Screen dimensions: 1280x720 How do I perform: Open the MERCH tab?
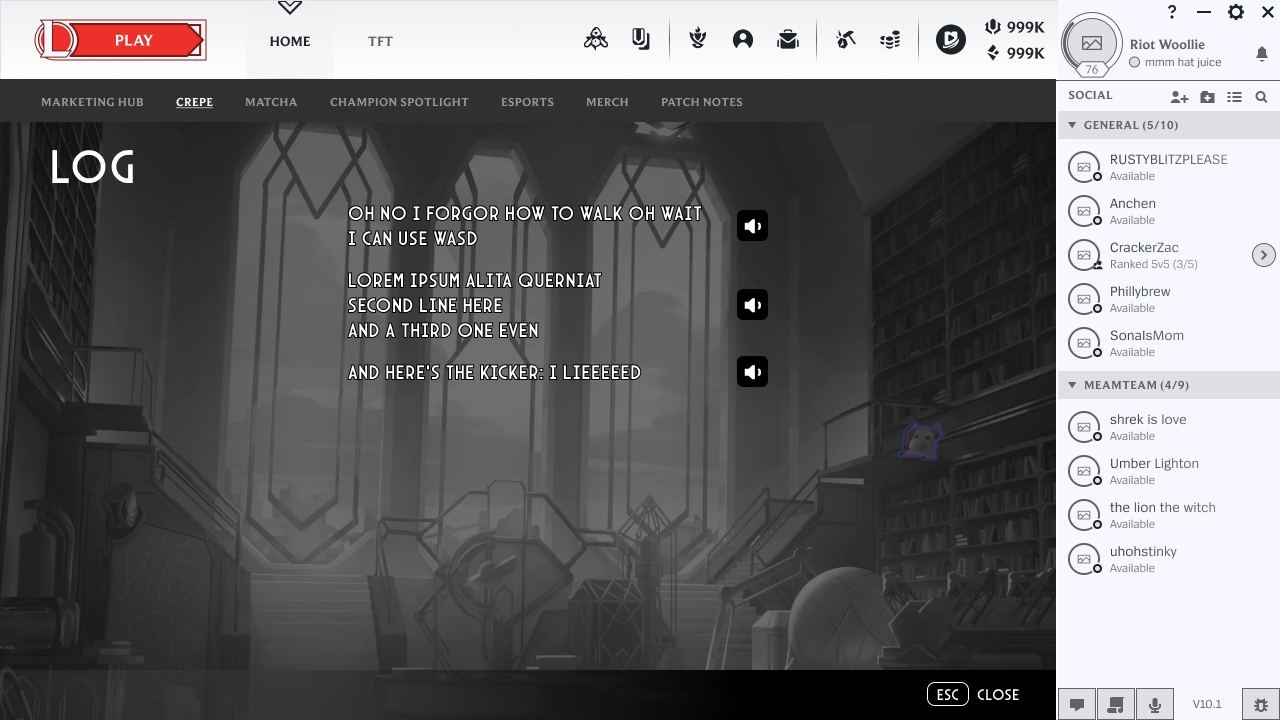607,102
